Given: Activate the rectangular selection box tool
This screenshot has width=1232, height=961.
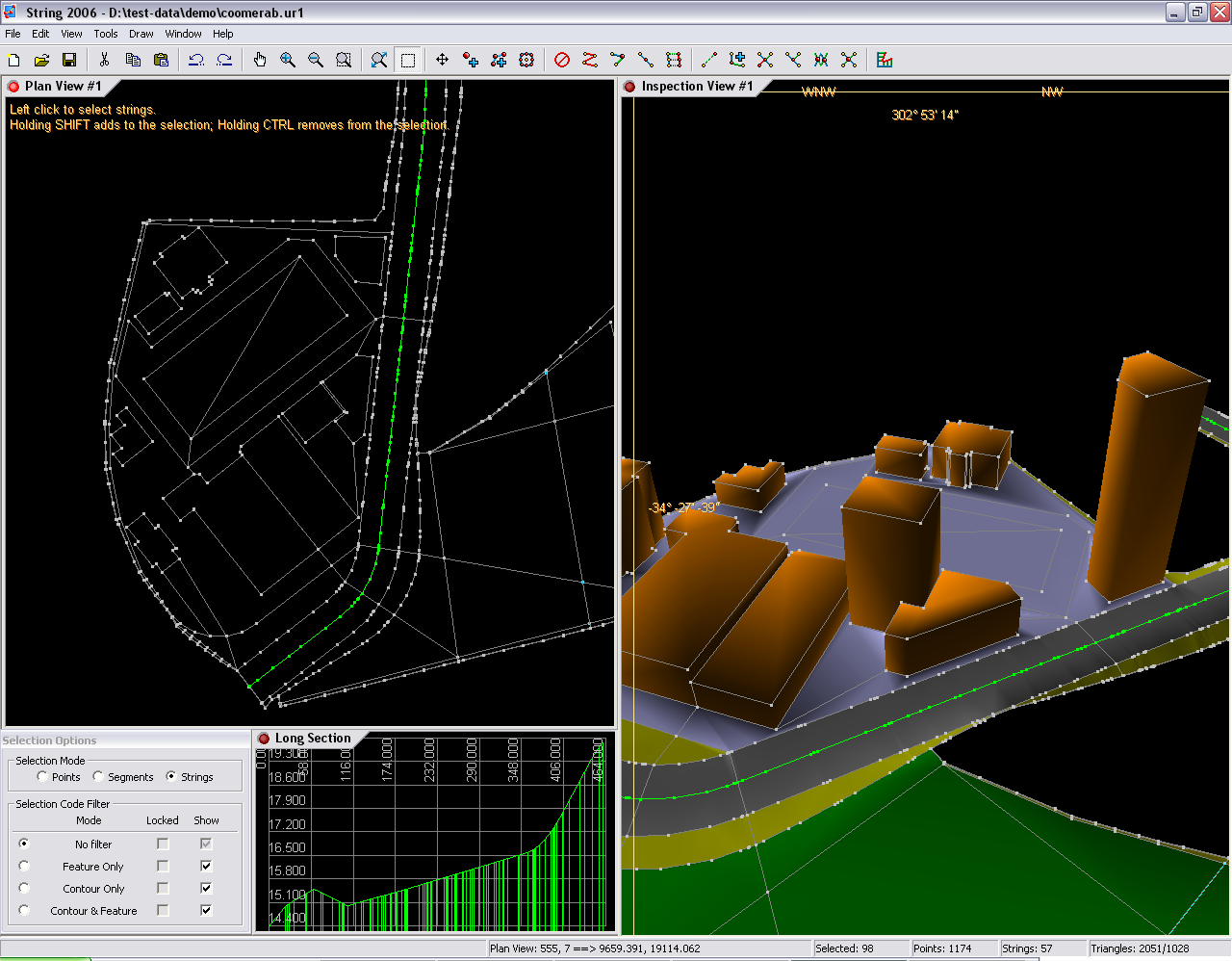Looking at the screenshot, I should [408, 60].
